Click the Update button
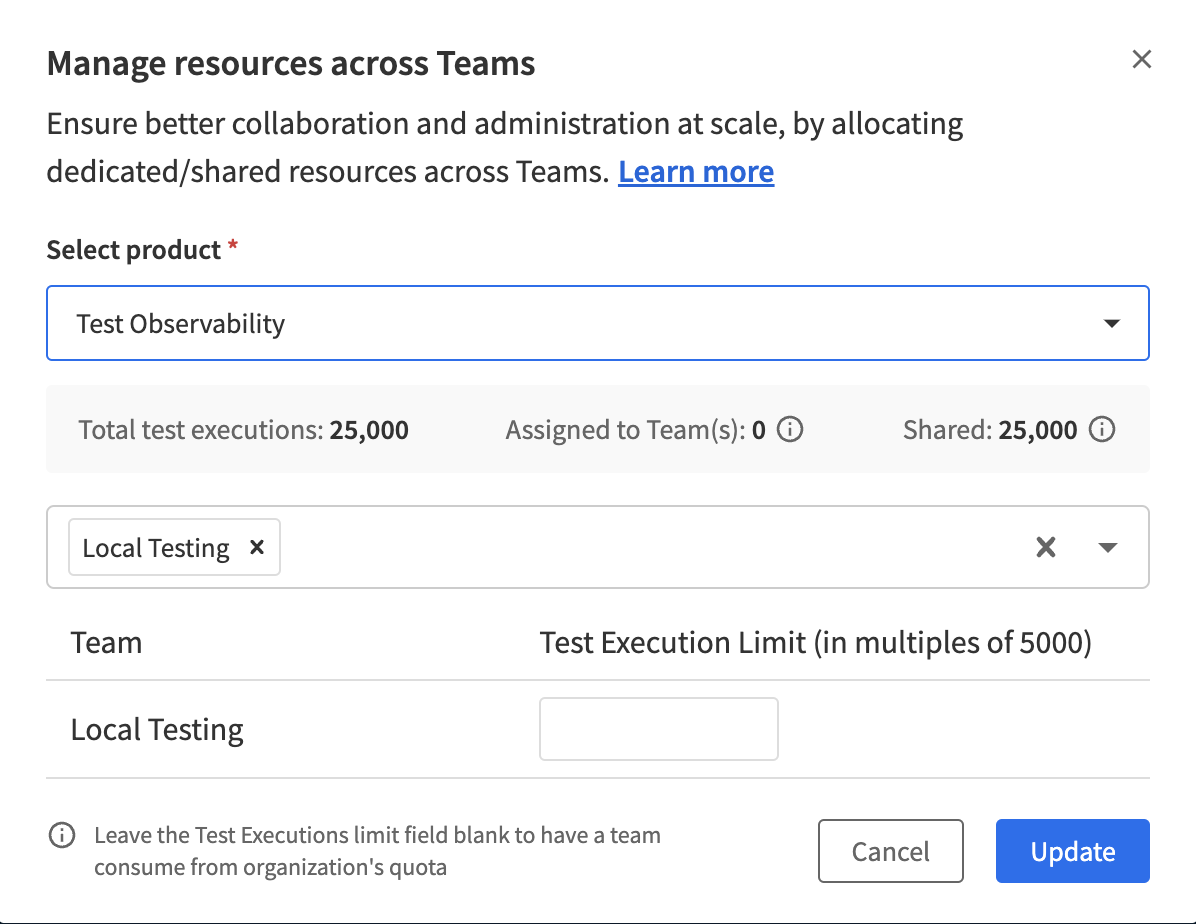 pos(1072,852)
